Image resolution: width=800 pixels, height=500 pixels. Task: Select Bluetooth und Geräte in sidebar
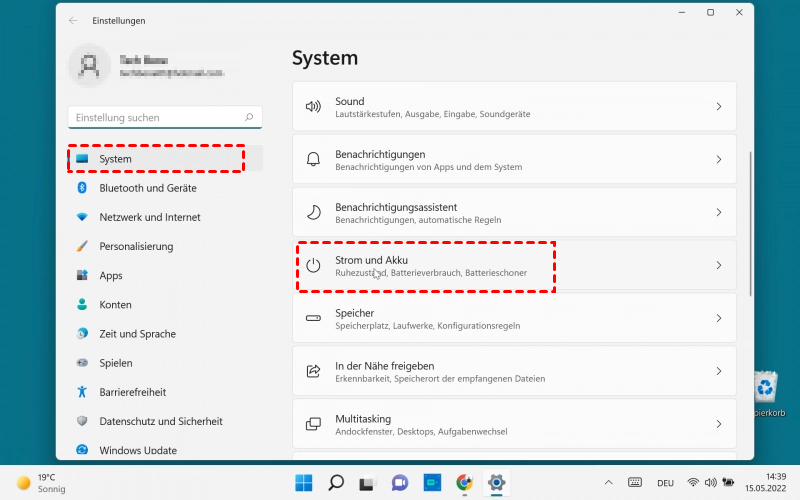(165, 188)
